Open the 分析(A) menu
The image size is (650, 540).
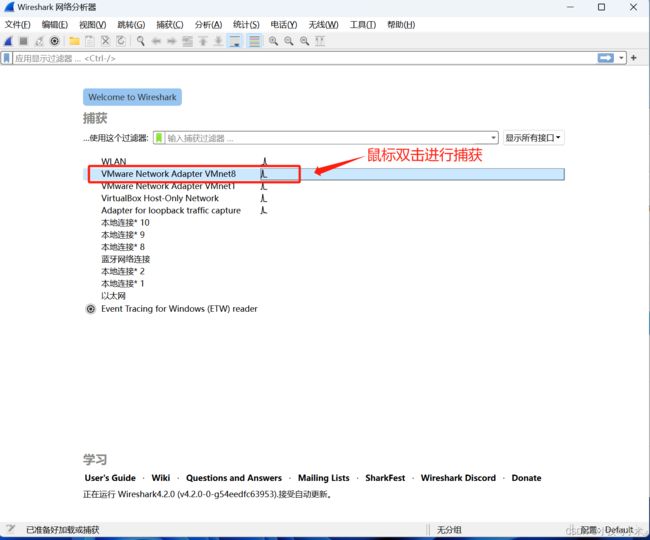pos(208,25)
